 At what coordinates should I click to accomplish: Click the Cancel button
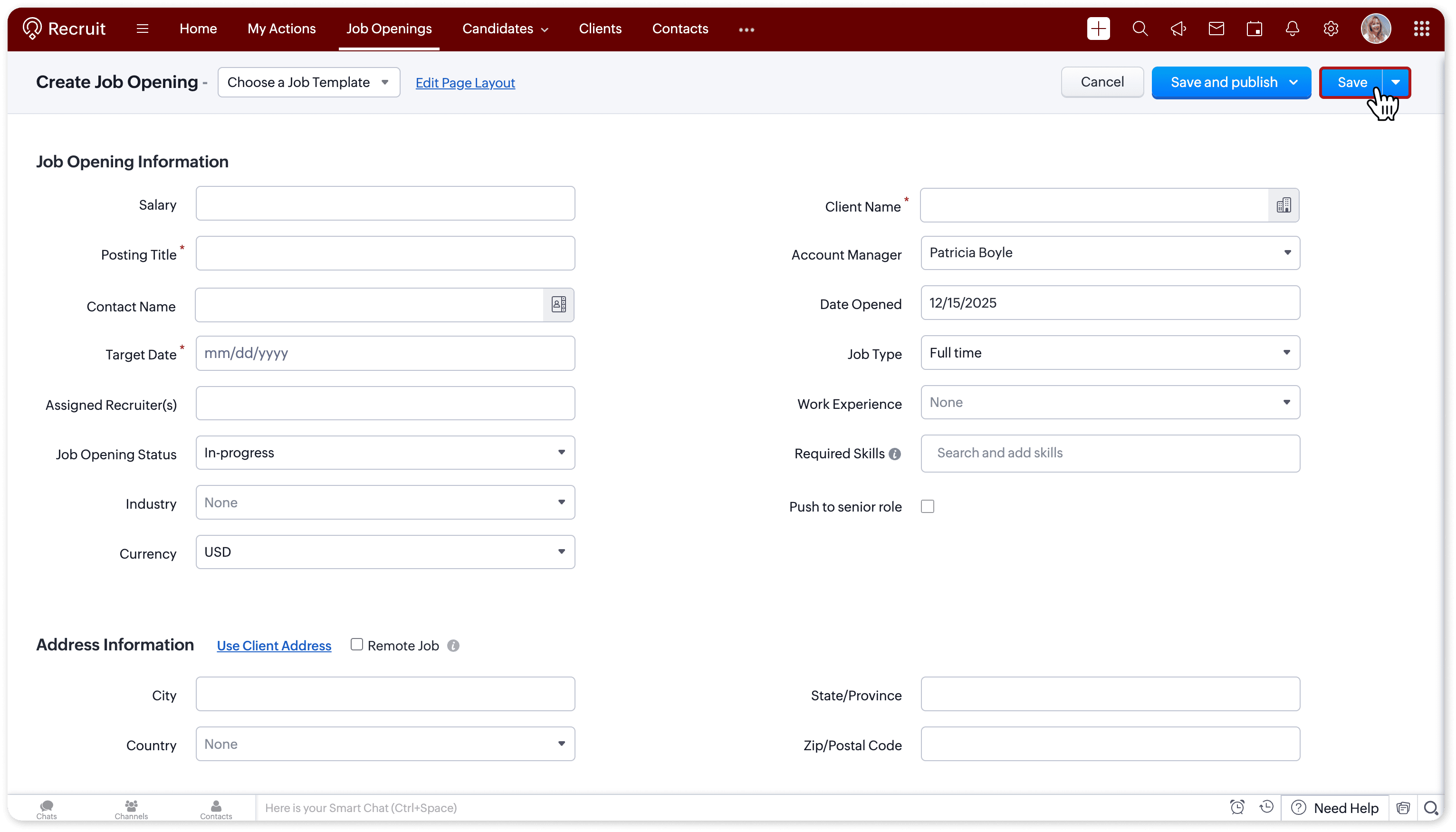(x=1102, y=82)
